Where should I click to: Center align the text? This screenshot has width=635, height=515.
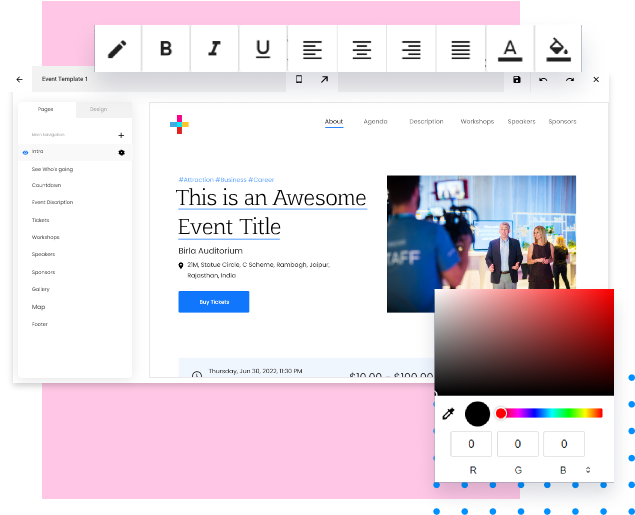(361, 49)
